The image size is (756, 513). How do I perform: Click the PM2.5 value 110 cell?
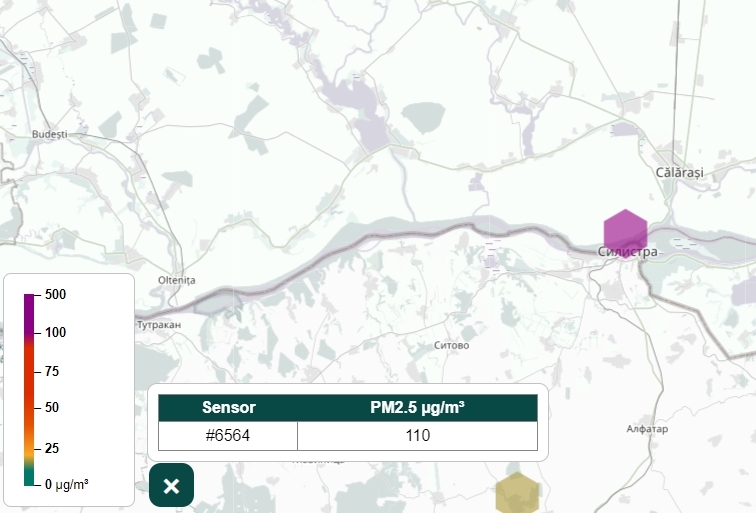(x=417, y=436)
